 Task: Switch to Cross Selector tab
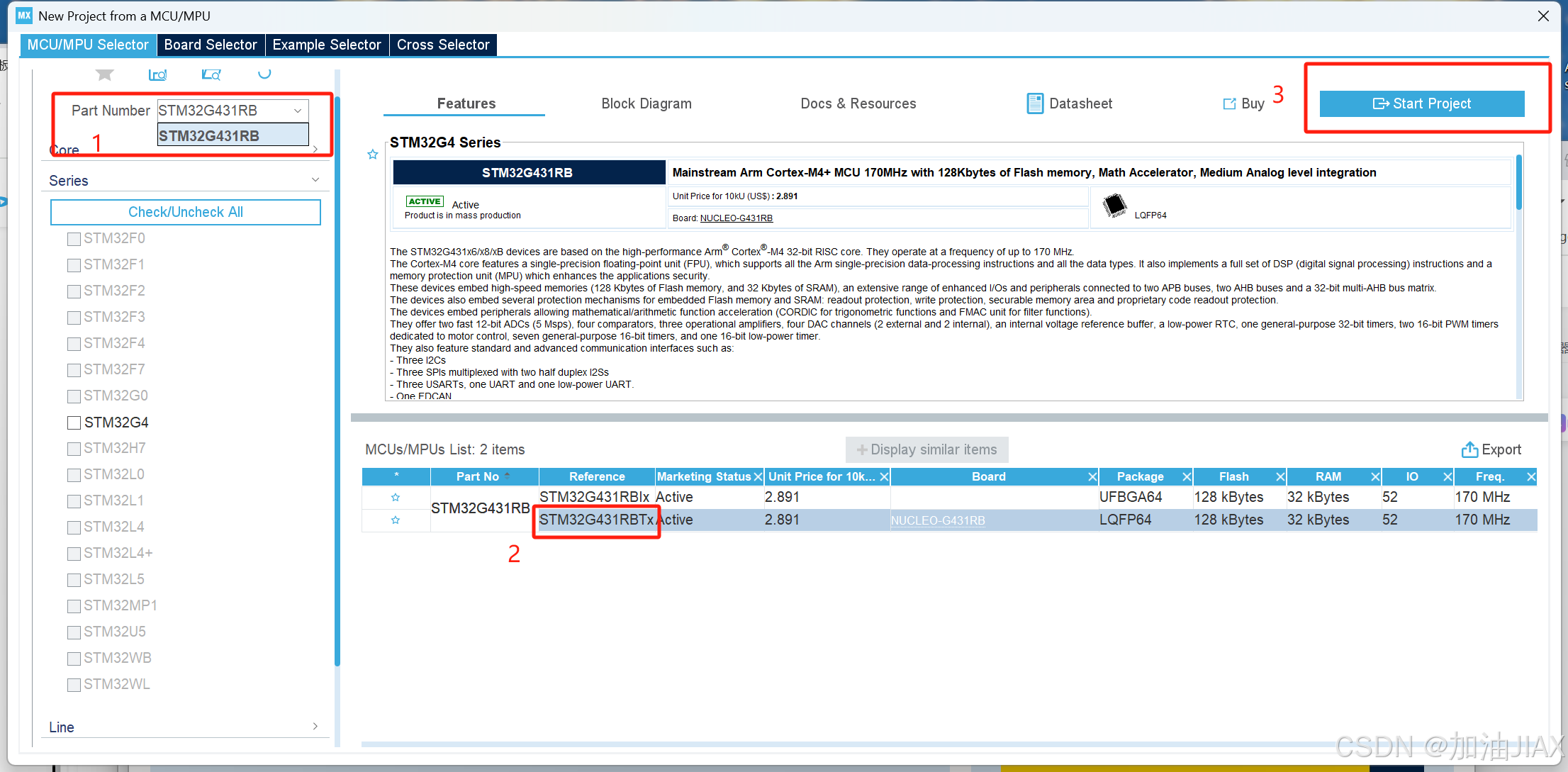(443, 45)
